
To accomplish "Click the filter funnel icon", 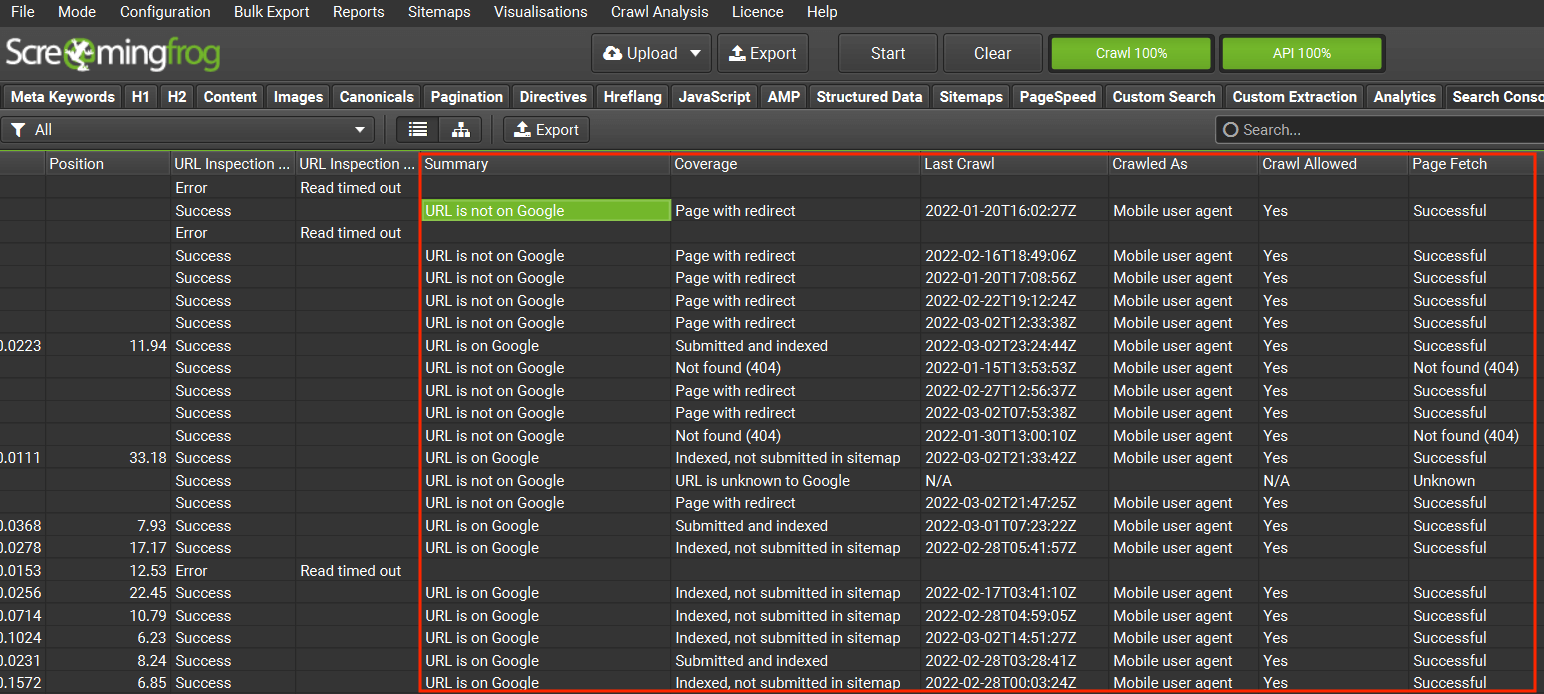I will coord(18,130).
